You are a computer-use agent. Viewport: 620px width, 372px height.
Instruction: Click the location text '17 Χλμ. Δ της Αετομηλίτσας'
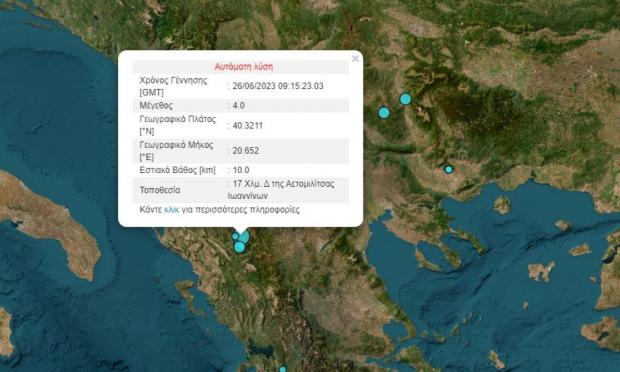click(x=284, y=184)
